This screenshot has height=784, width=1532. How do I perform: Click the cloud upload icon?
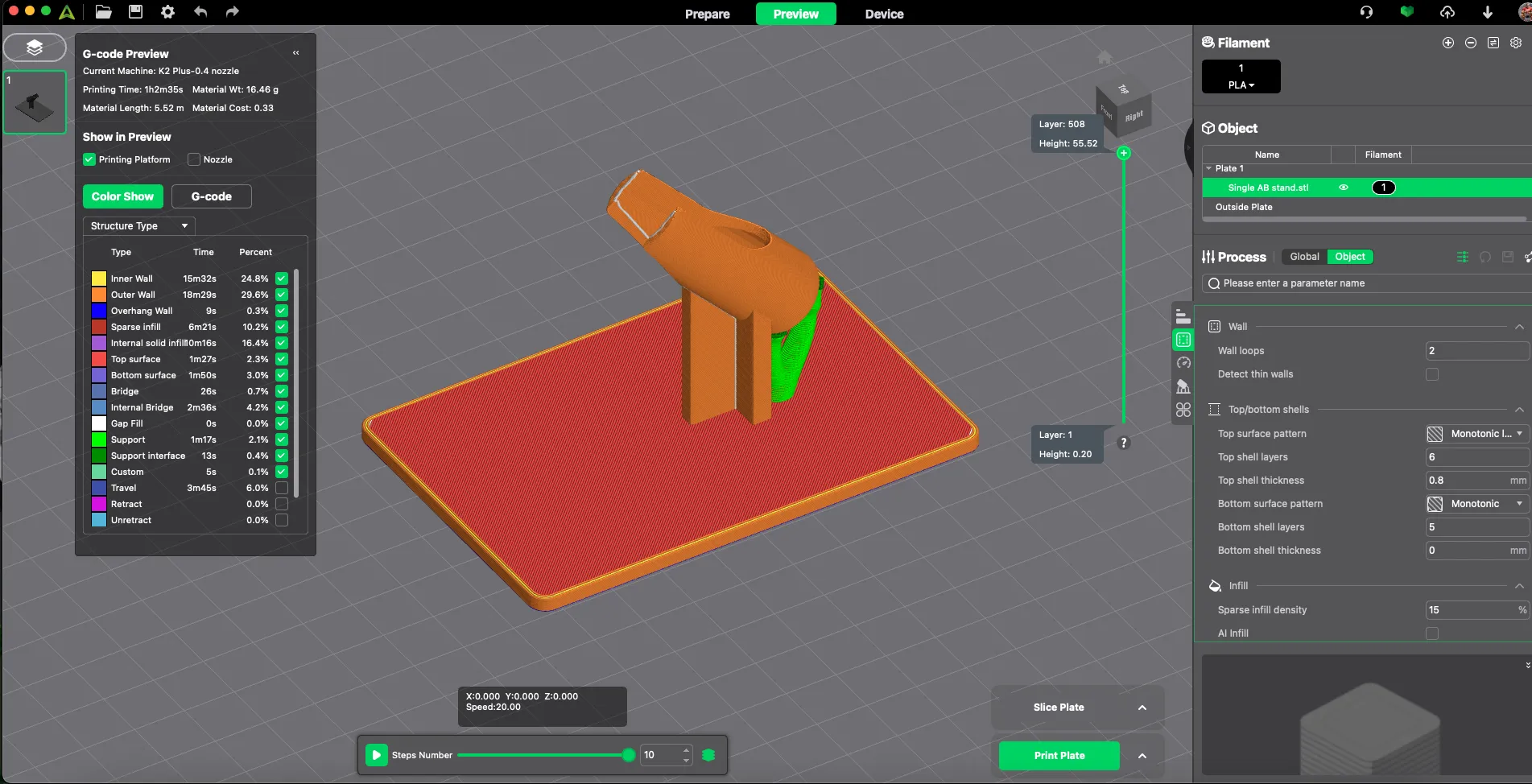coord(1447,12)
